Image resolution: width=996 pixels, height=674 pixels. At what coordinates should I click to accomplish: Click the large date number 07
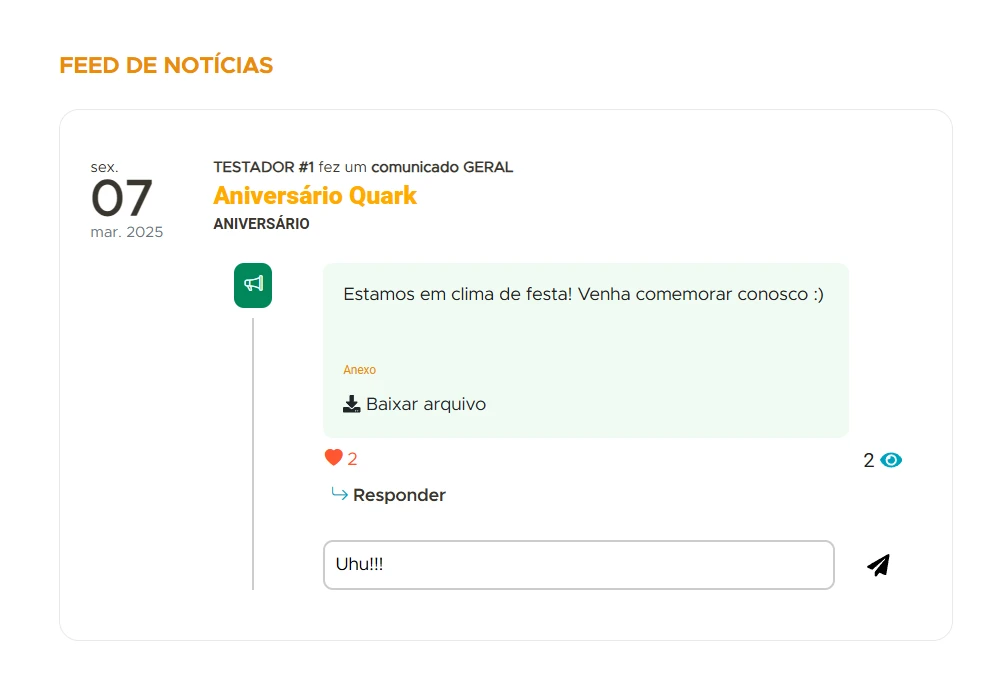pyautogui.click(x=122, y=198)
